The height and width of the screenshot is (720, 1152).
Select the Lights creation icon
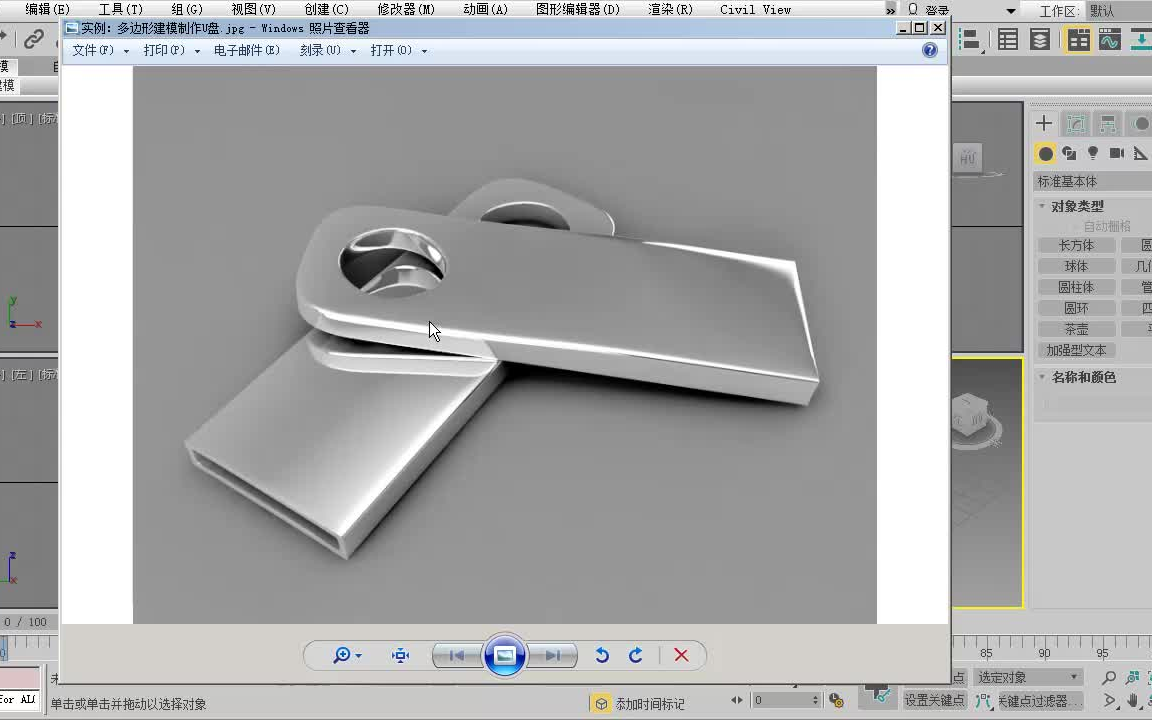tap(1092, 155)
